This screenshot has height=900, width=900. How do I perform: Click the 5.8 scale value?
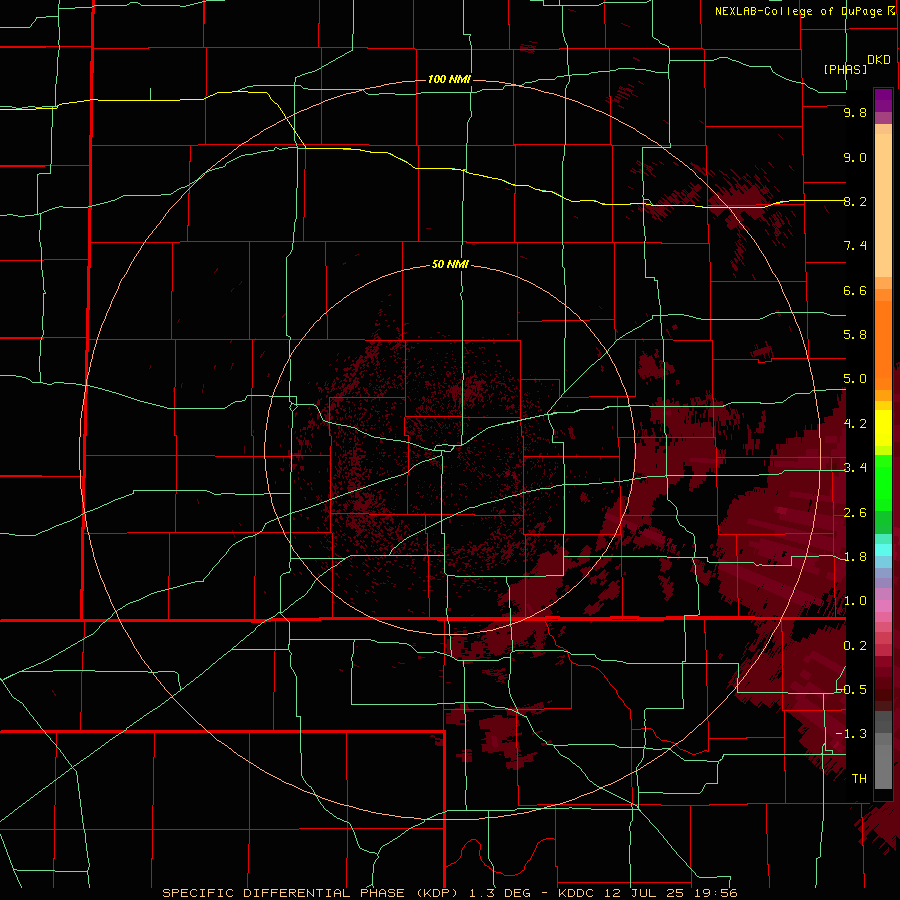coord(855,335)
